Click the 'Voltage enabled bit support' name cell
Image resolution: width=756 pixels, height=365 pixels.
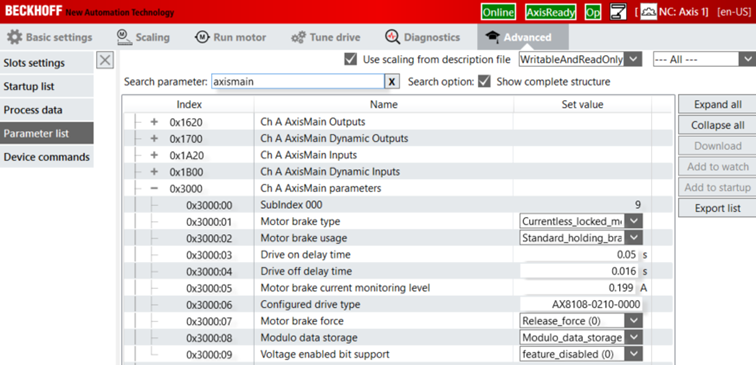pyautogui.click(x=324, y=354)
